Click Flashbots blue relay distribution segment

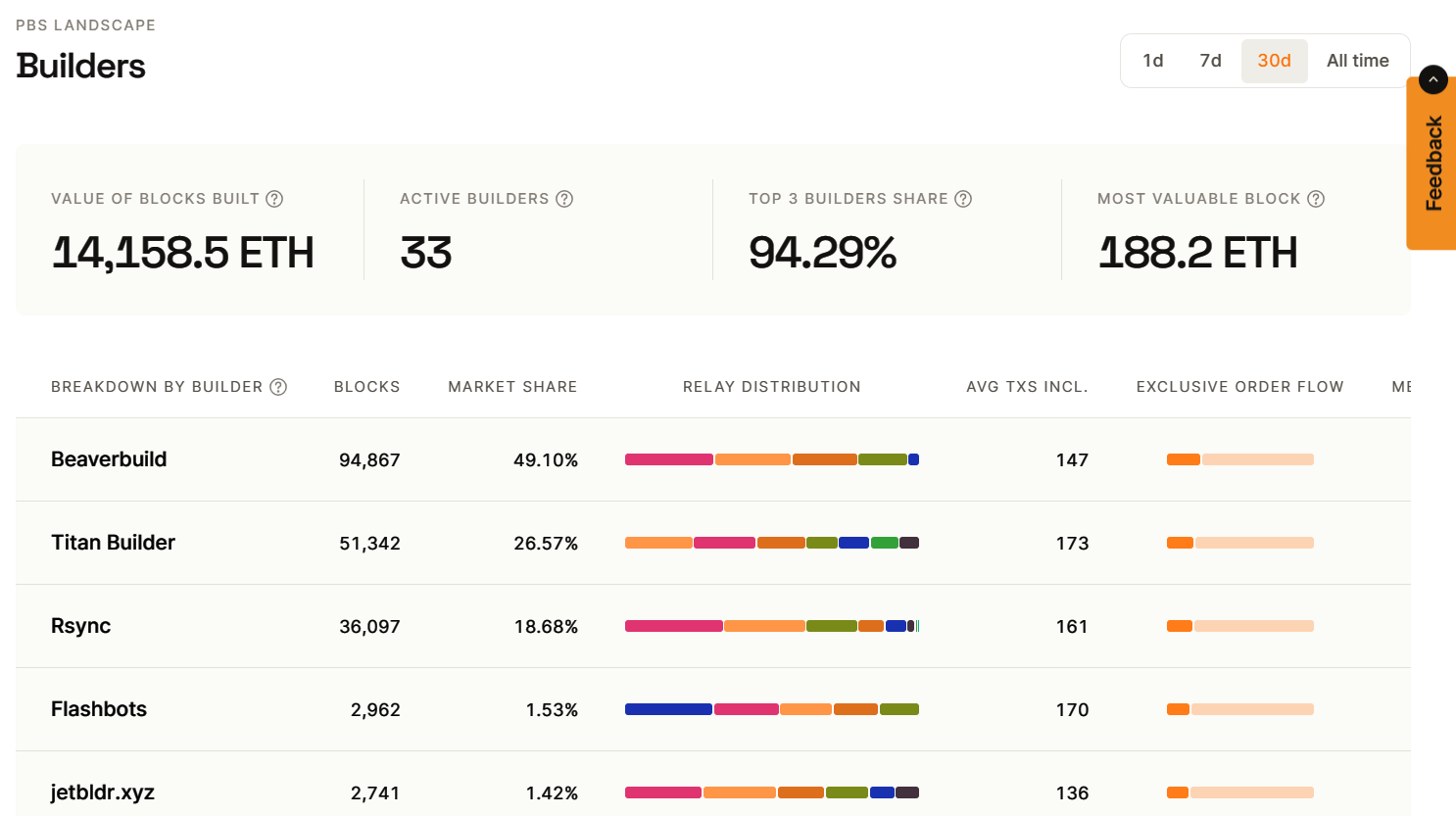pos(668,709)
